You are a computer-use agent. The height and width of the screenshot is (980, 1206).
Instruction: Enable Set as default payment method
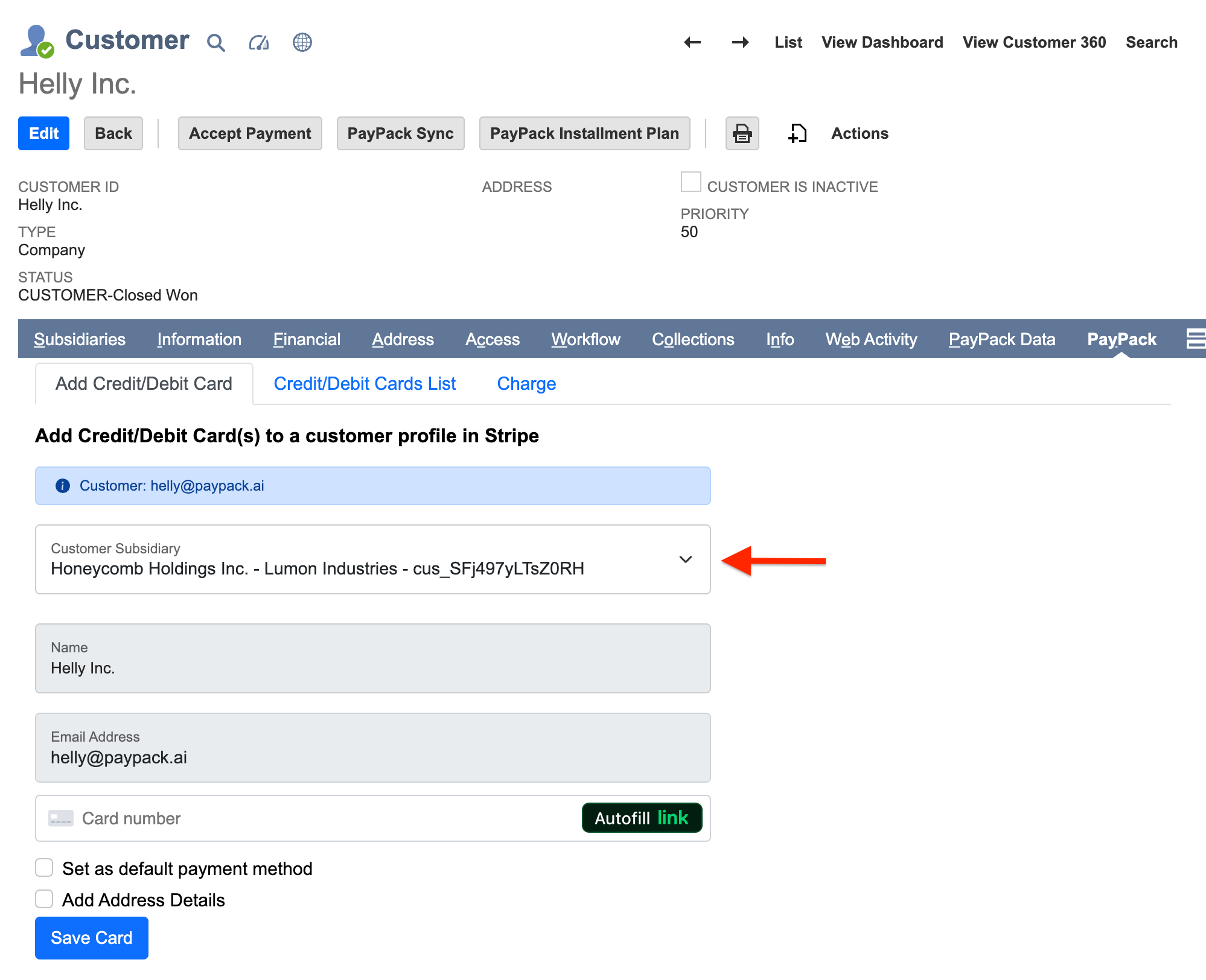pos(43,867)
